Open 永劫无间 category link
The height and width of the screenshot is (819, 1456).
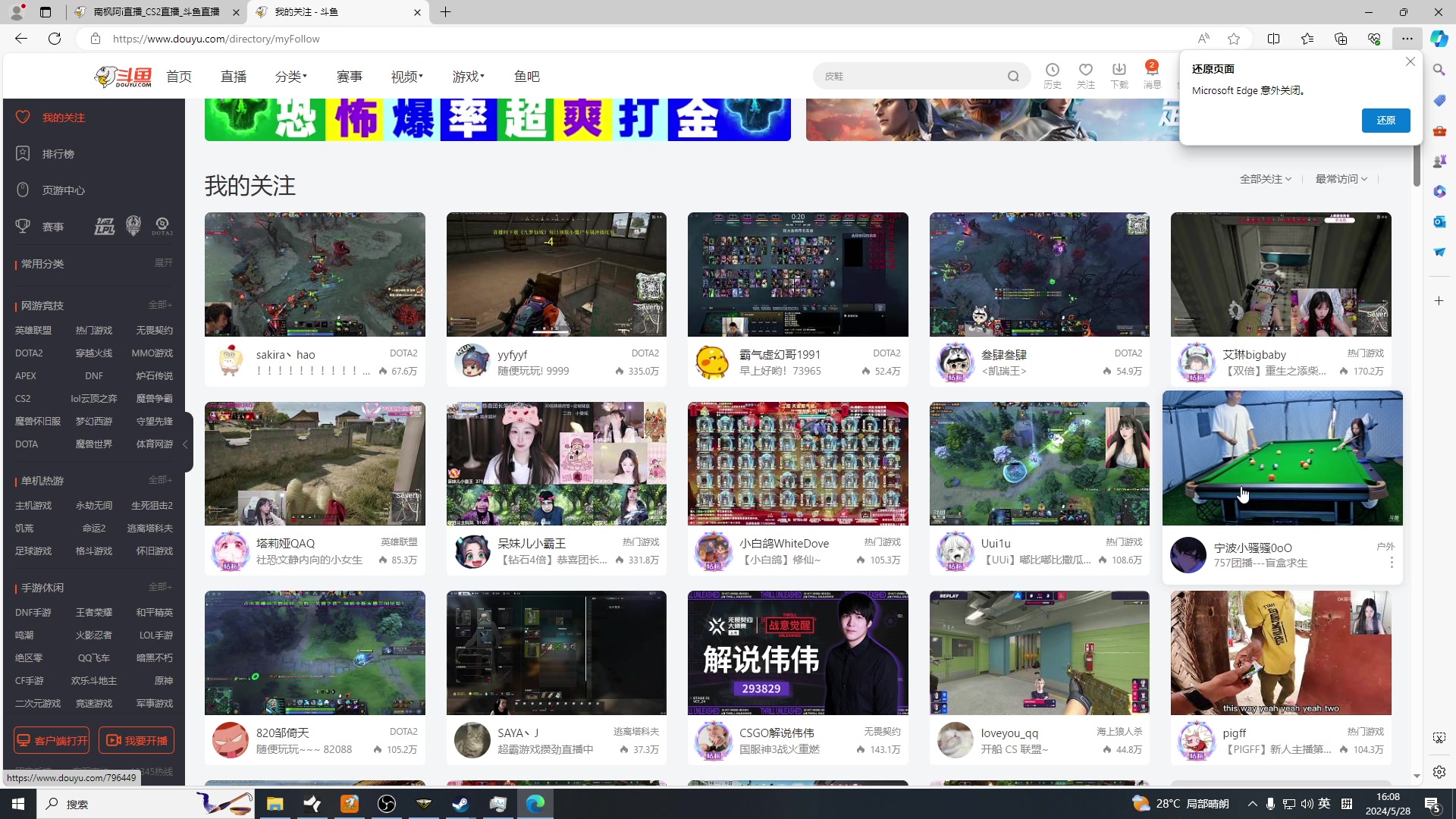tap(94, 506)
